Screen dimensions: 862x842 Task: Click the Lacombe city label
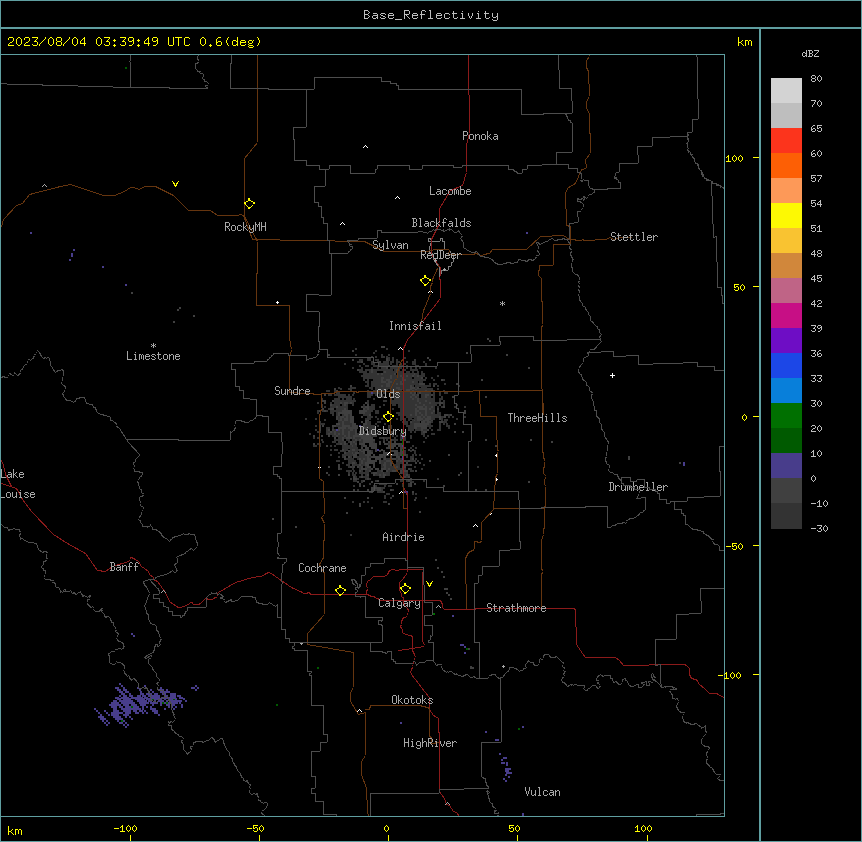click(450, 191)
